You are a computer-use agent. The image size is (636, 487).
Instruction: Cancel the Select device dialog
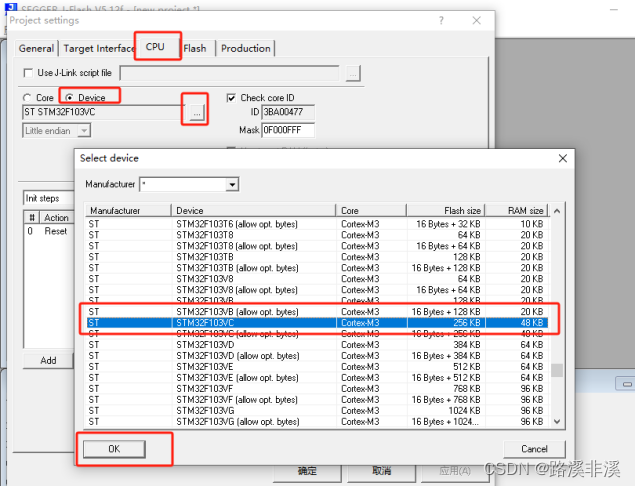coord(534,449)
